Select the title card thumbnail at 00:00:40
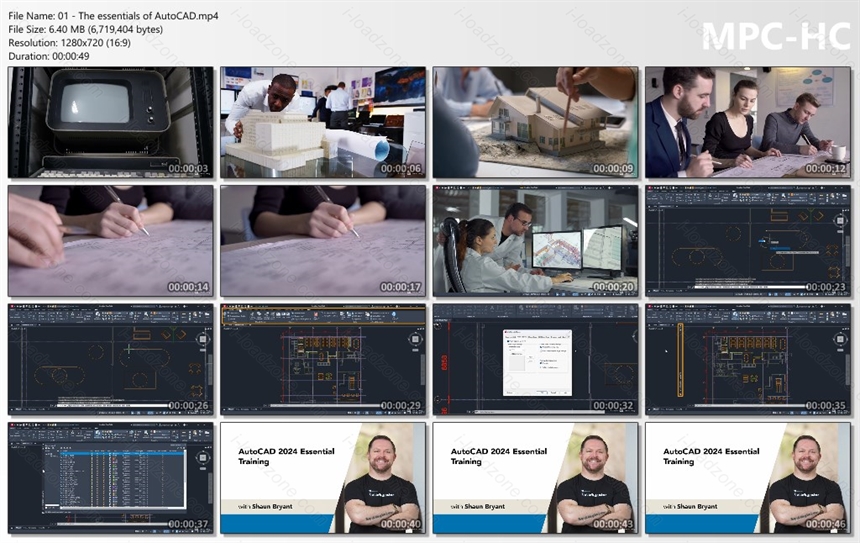The image size is (860, 543). pos(323,478)
